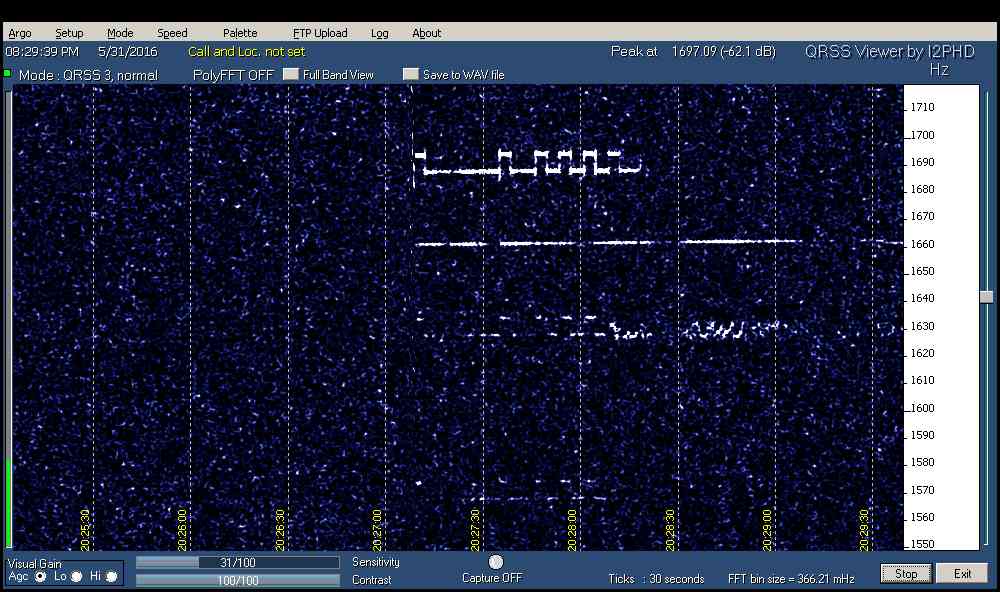
Task: Click the 08:29:39 PM clock display
Action: pyautogui.click(x=42, y=52)
